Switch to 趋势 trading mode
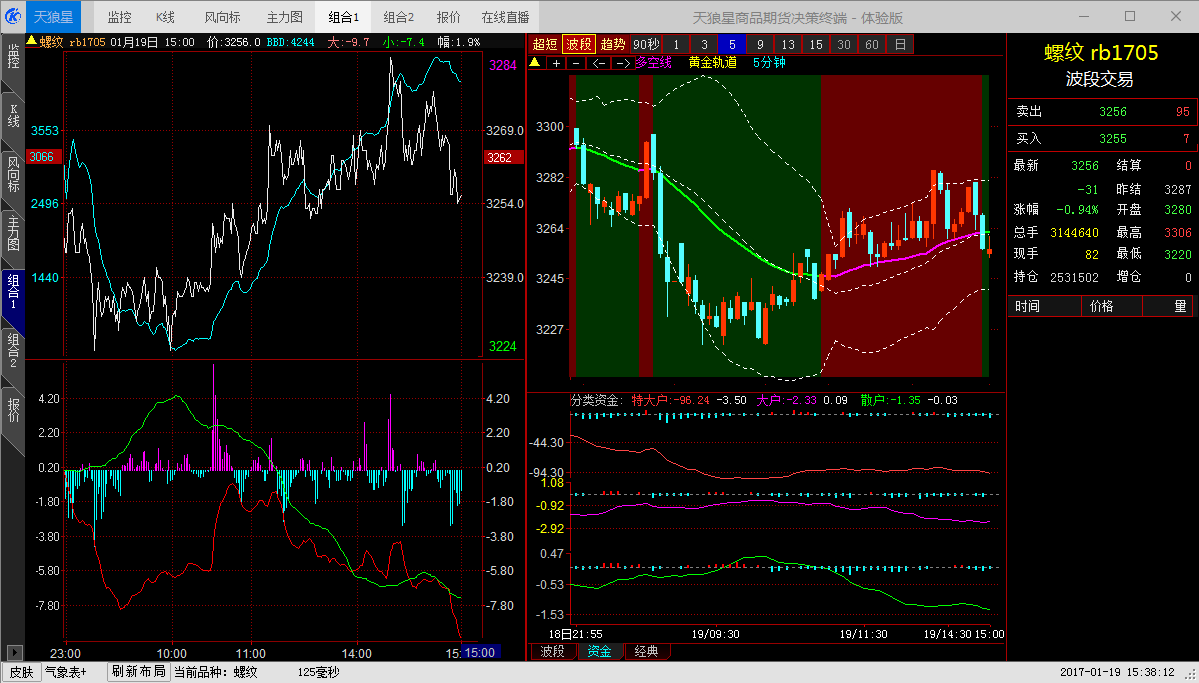This screenshot has height=683, width=1199. [613, 44]
